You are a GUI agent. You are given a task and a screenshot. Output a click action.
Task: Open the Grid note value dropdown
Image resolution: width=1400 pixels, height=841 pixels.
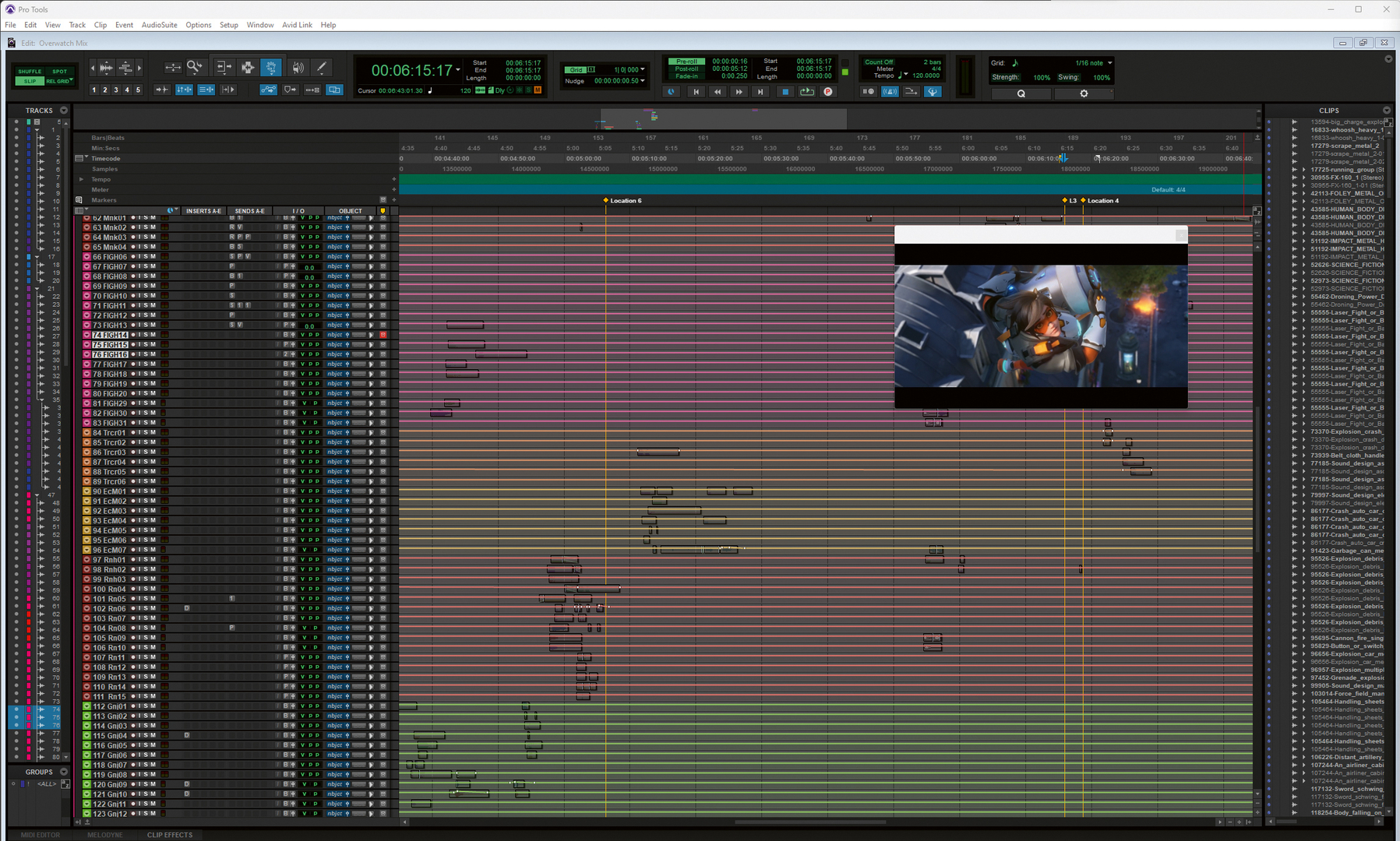(1109, 63)
